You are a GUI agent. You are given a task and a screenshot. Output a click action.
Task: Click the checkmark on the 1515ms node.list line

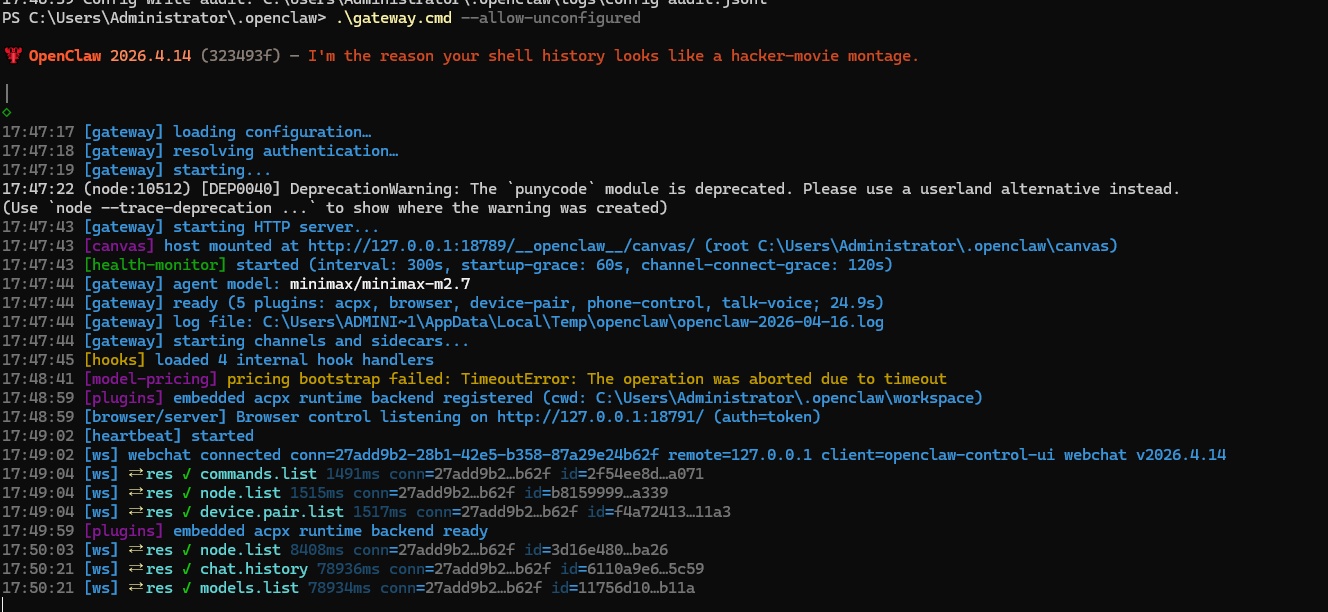tap(186, 493)
